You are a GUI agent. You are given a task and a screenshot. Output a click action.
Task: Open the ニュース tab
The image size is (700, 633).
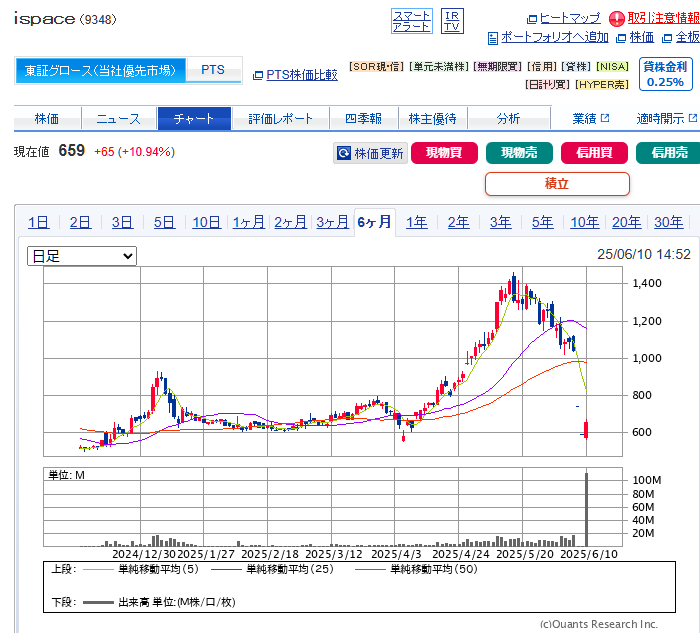[119, 119]
